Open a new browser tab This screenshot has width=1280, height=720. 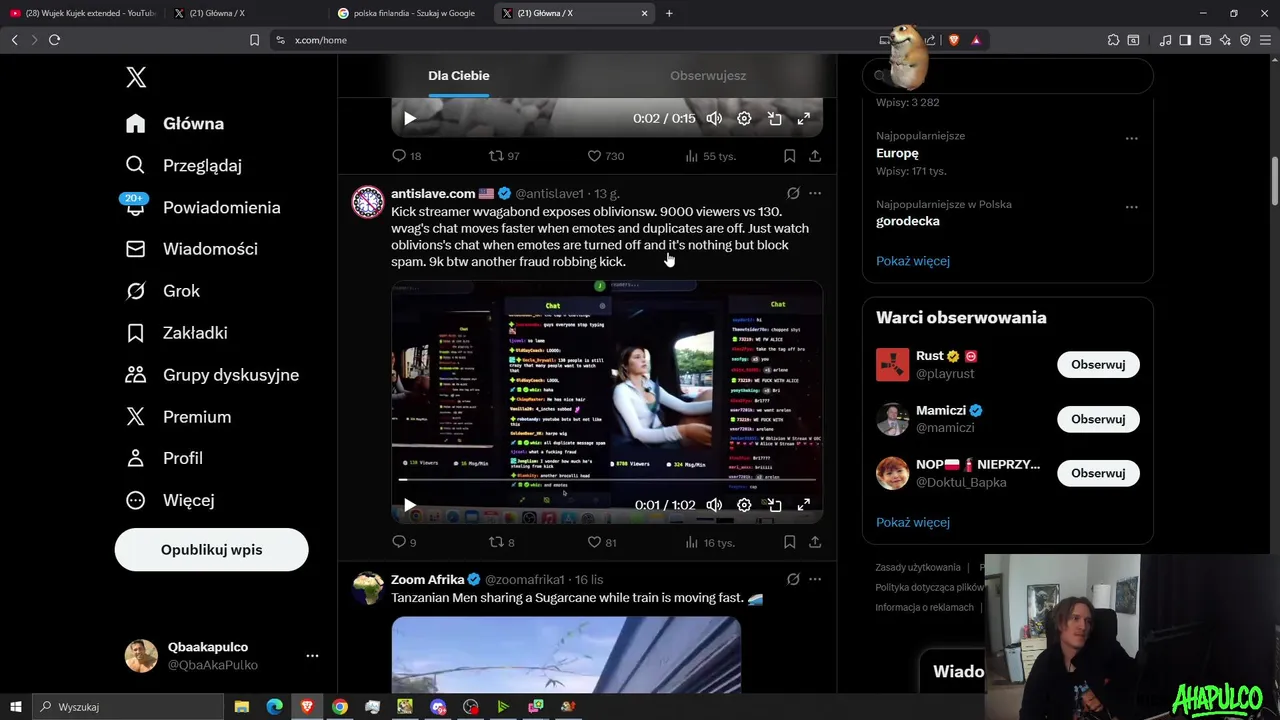point(669,13)
